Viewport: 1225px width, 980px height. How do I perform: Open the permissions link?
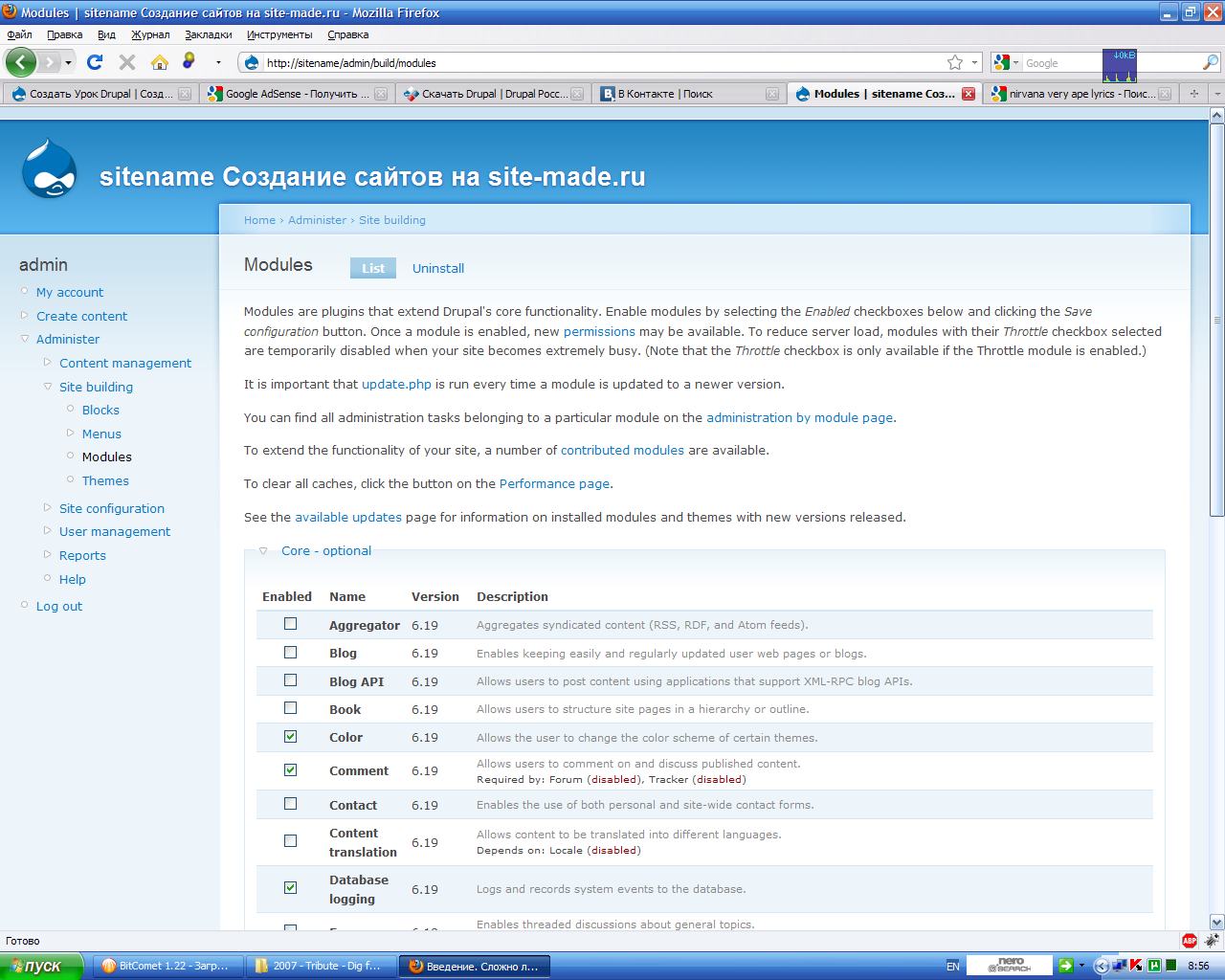point(599,332)
